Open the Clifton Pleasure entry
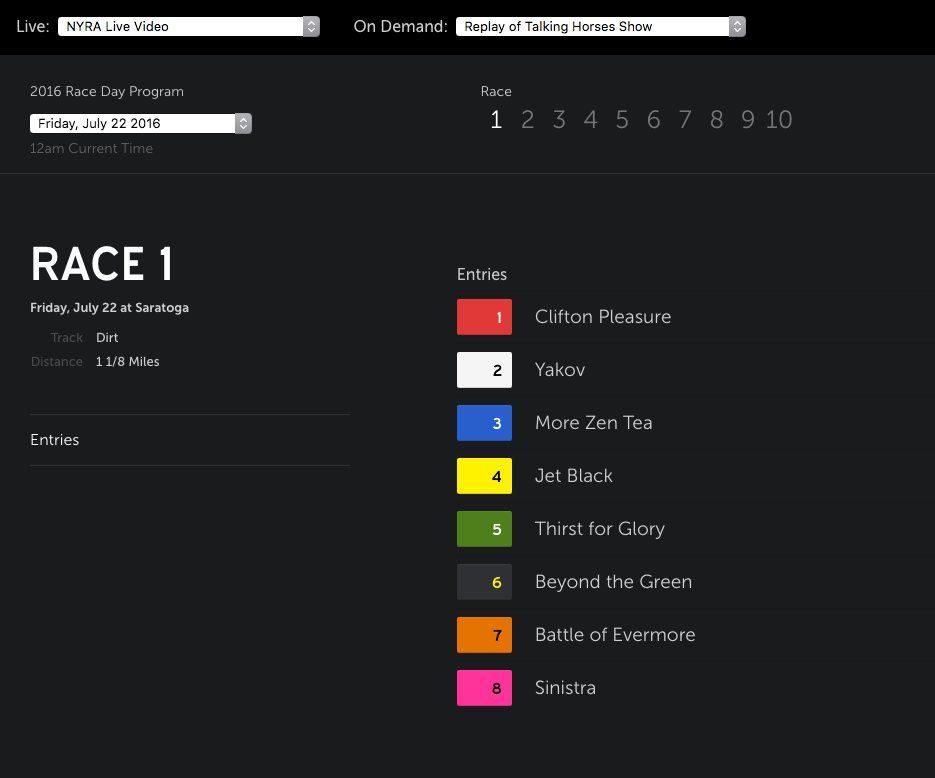Screen dimensions: 935x778 click(x=602, y=317)
